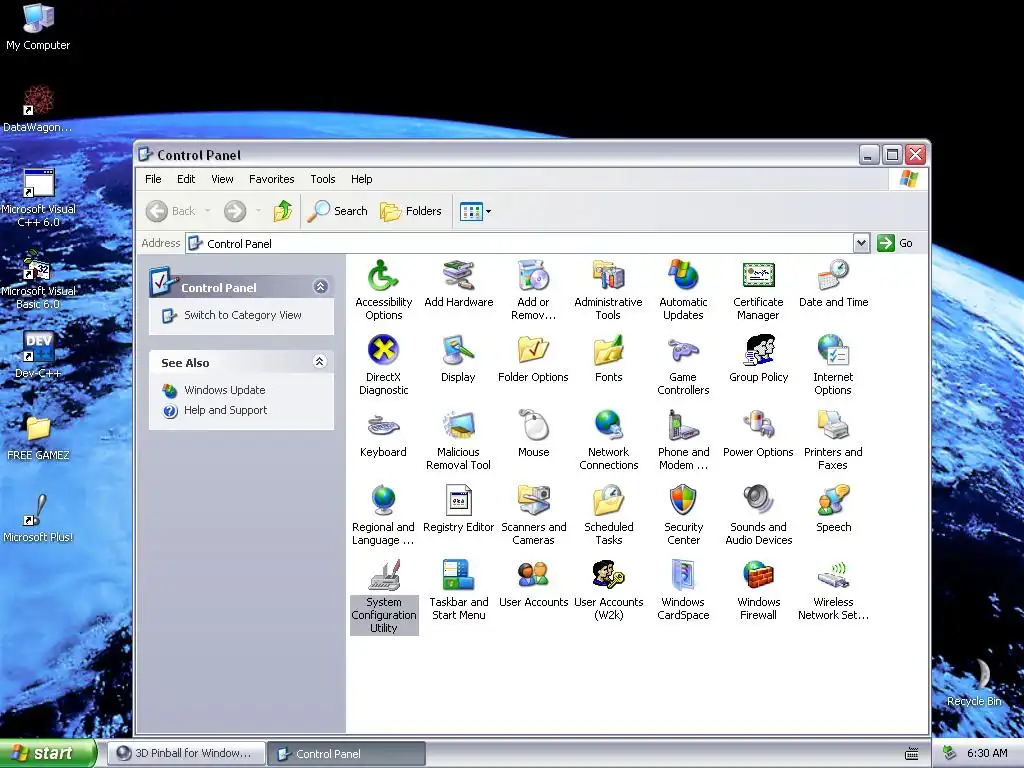This screenshot has width=1024, height=768.
Task: Select the Mouse applet icon
Action: [534, 434]
